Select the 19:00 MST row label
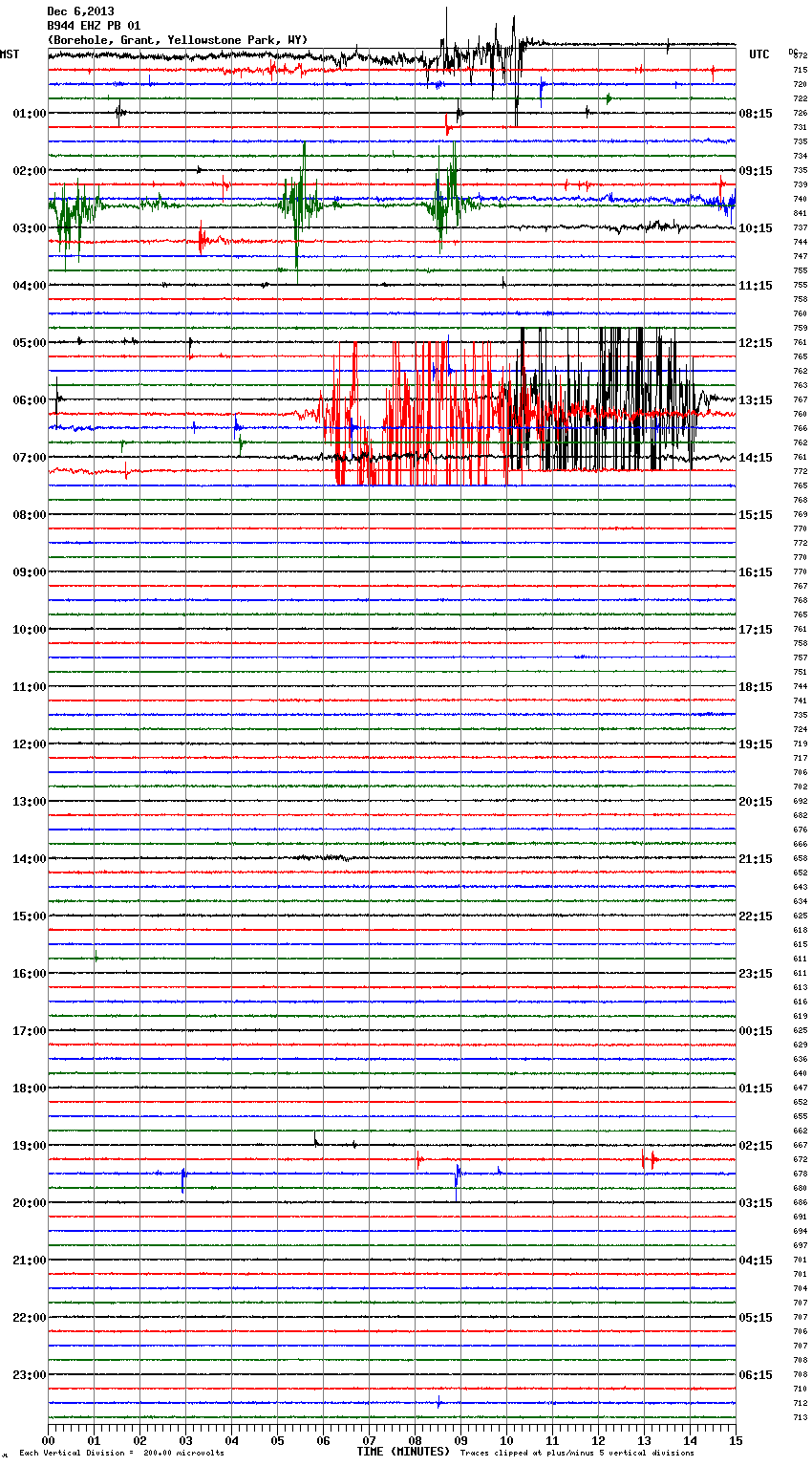This screenshot has height=1466, width=812. [x=29, y=1146]
